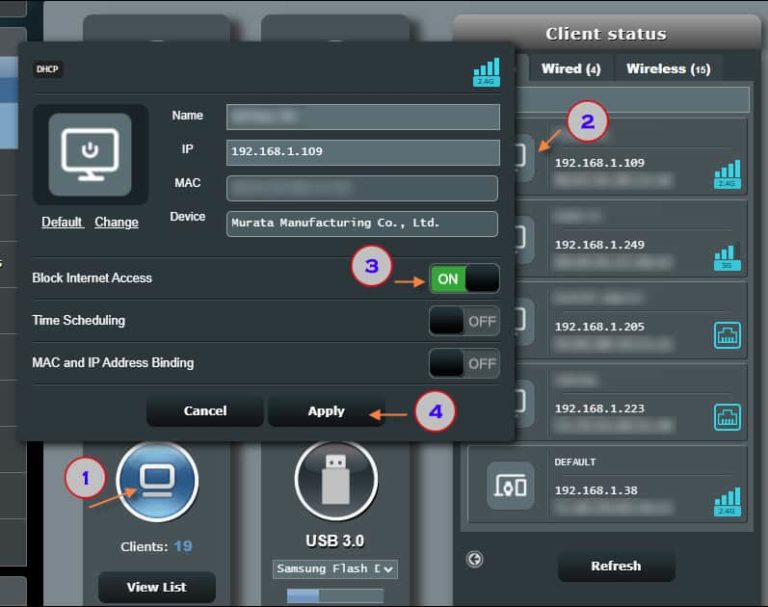Click wired port icon for 192.168.1.223
Viewport: 768px width, 607px height.
[x=727, y=417]
